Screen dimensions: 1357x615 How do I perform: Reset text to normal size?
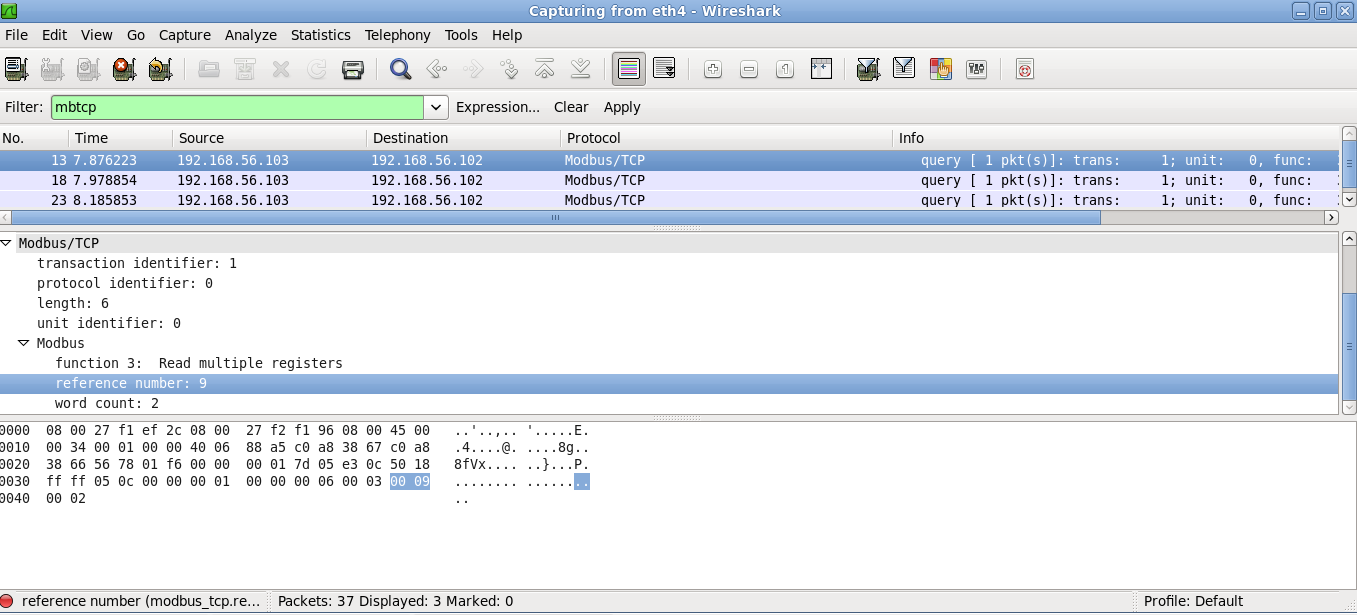[x=785, y=69]
